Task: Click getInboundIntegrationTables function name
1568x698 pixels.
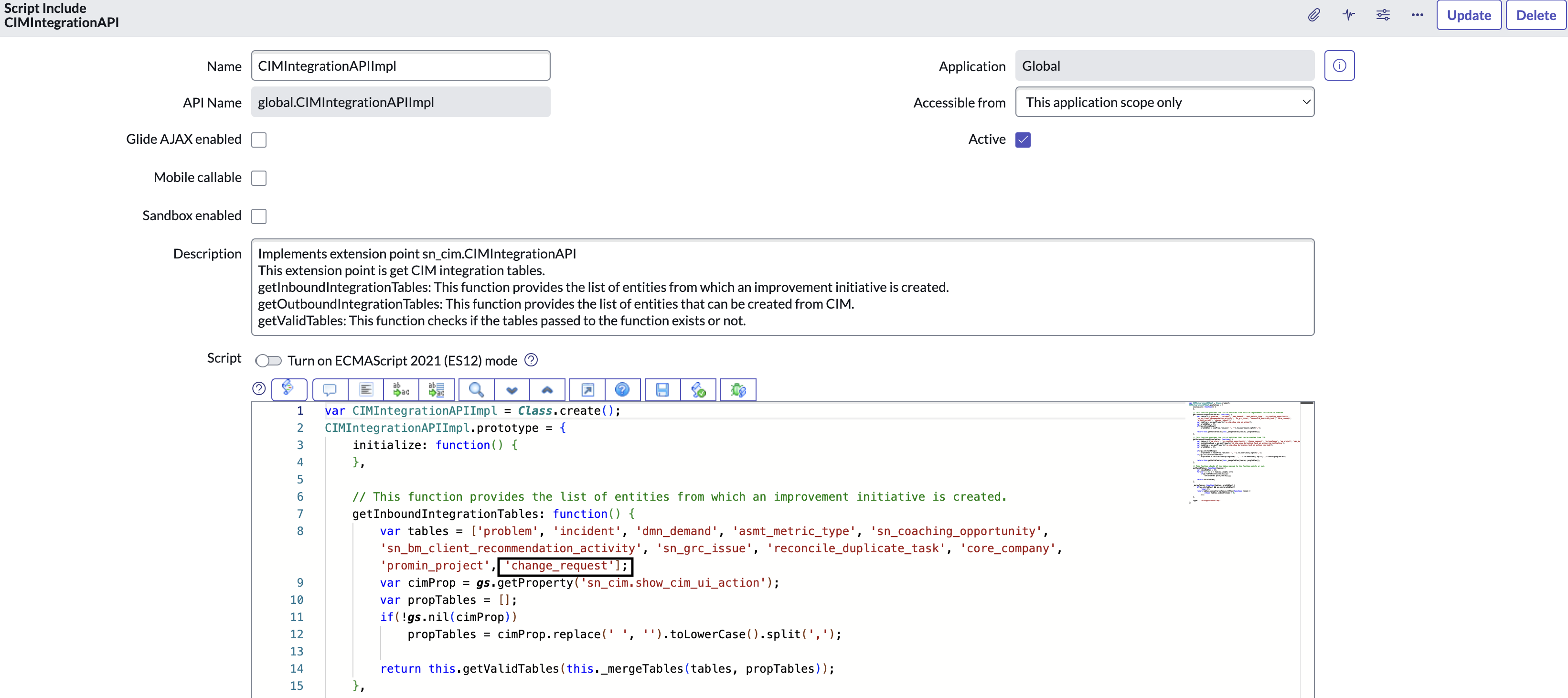Action: pos(445,514)
